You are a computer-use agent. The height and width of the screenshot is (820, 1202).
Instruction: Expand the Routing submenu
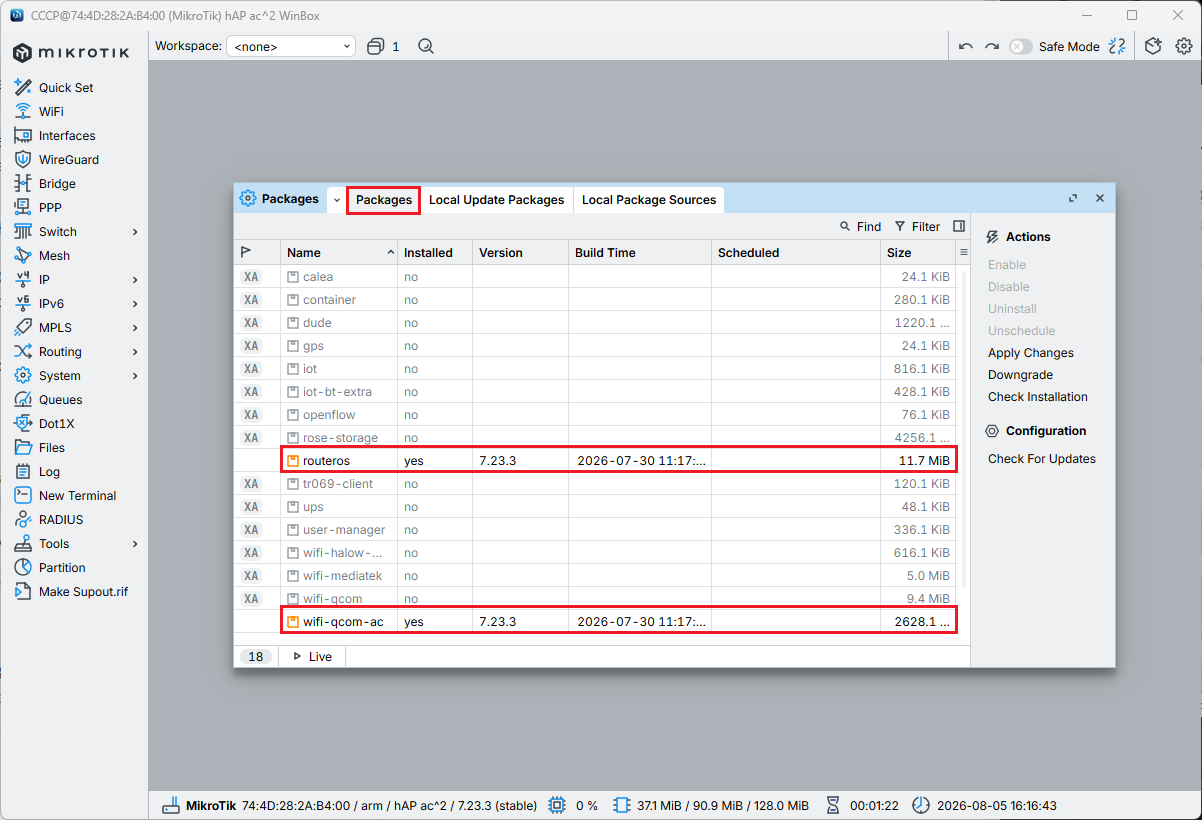click(x=135, y=352)
